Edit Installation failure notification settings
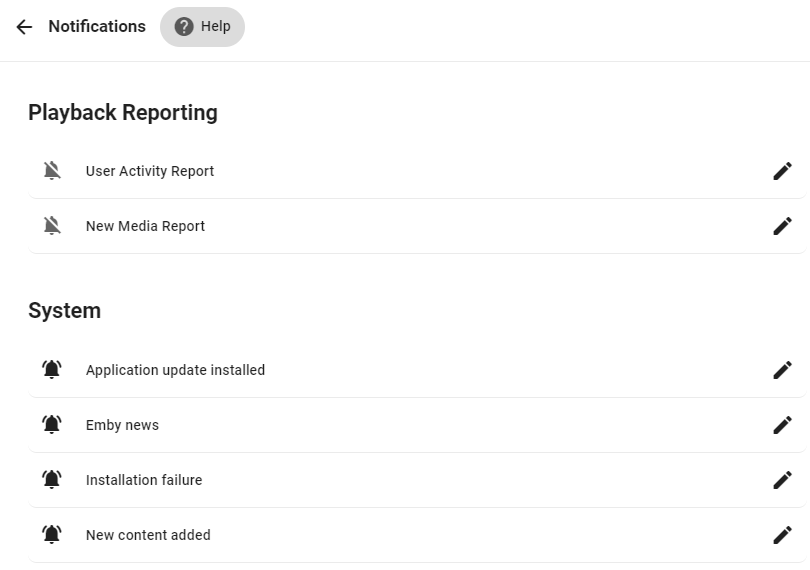The height and width of the screenshot is (570, 810). point(782,480)
